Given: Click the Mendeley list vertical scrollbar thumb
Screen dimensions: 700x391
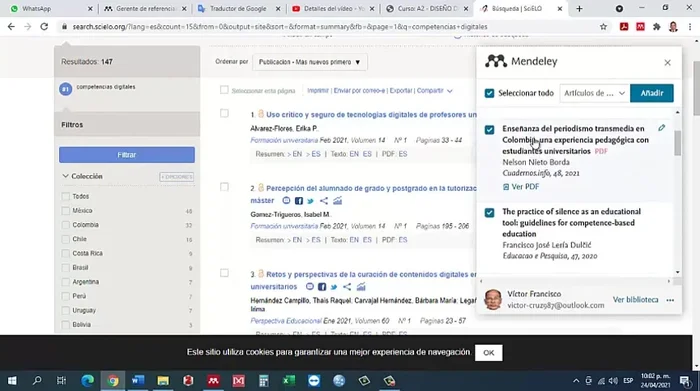Looking at the screenshot, I should 677,143.
